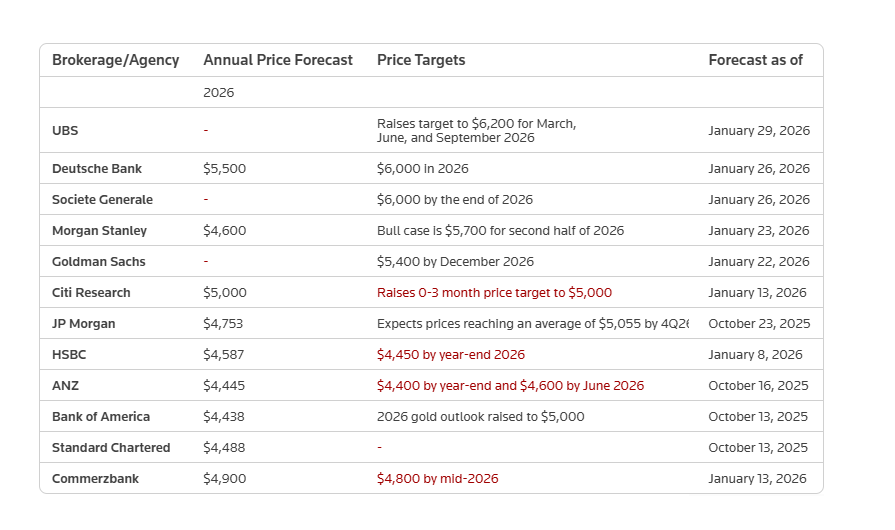Screen dimensions: 895x530
Task: Select the Societe Generale brokerage name
Action: tap(102, 200)
